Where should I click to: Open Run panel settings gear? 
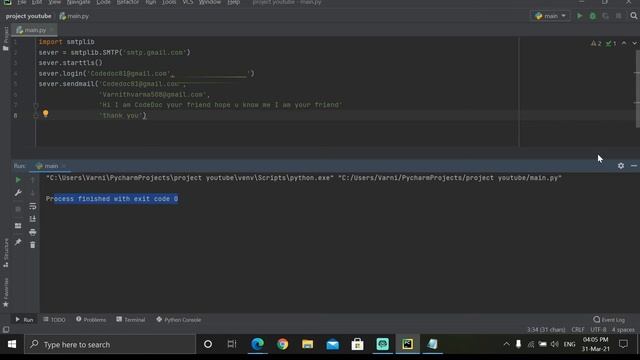[x=621, y=166]
